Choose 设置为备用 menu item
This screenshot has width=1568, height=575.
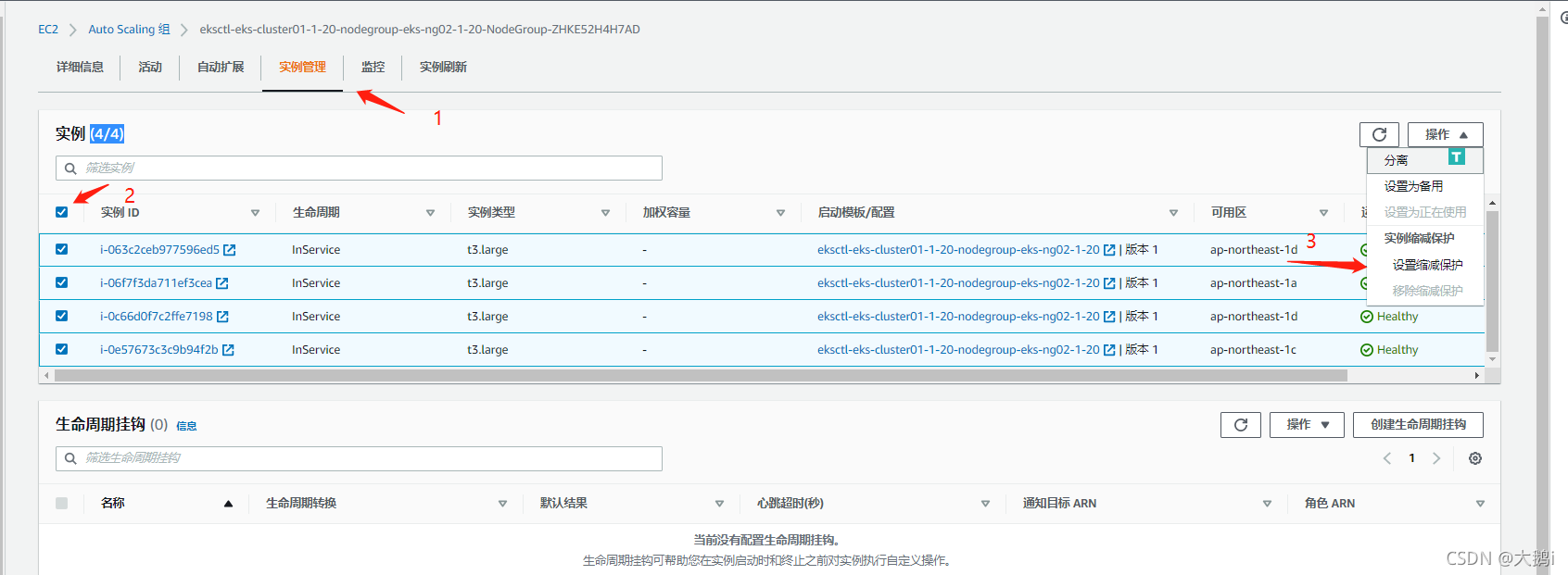pos(1425,186)
